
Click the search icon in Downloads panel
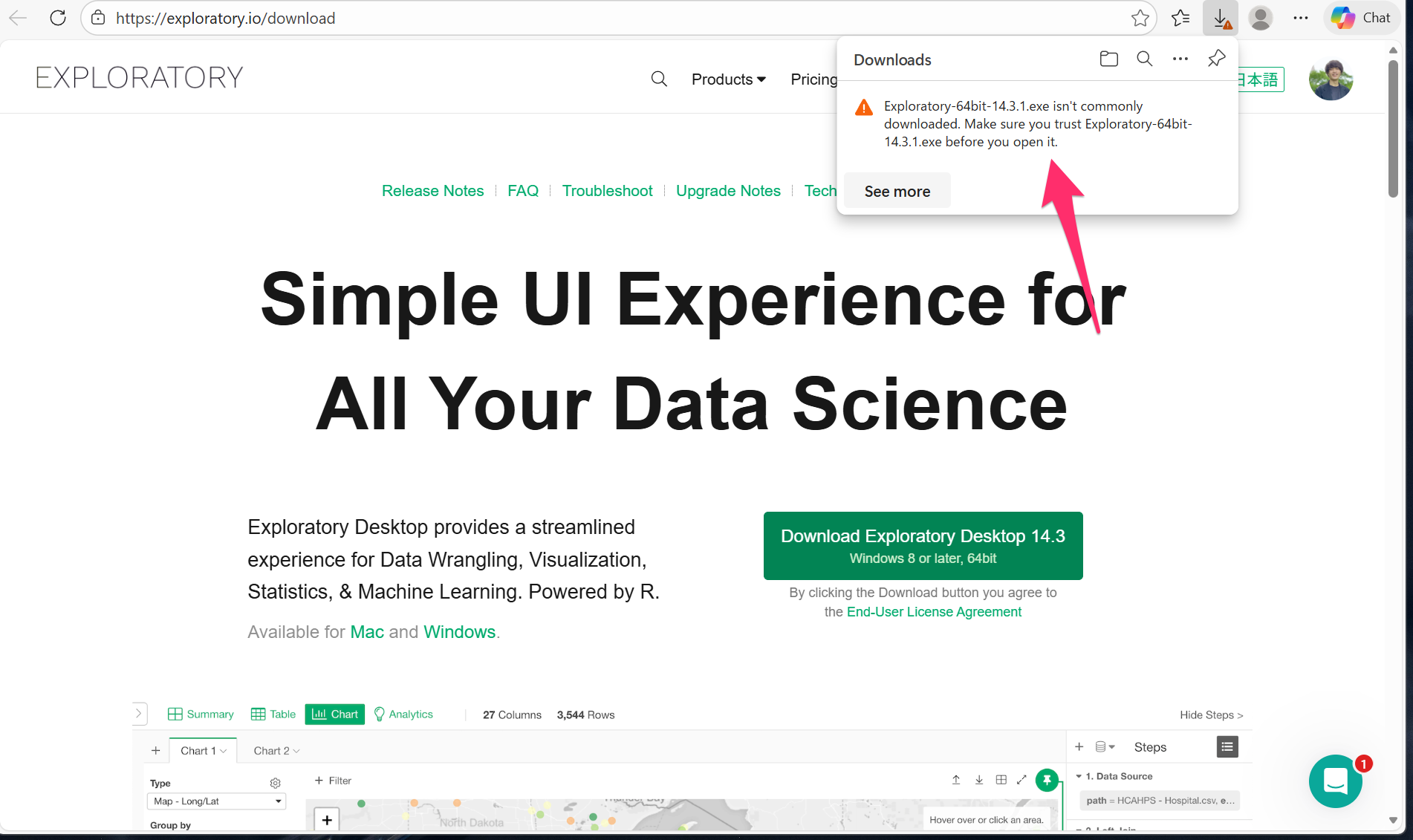click(x=1144, y=59)
